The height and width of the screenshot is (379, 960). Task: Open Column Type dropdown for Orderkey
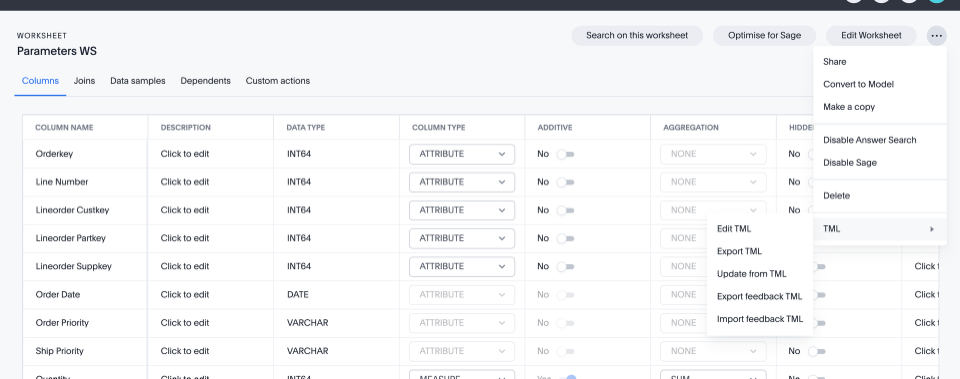[462, 154]
